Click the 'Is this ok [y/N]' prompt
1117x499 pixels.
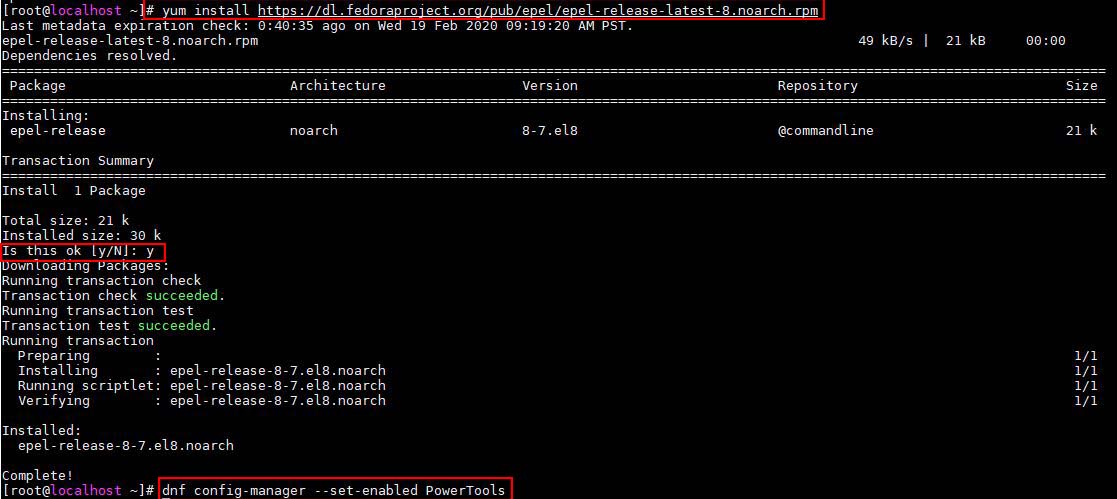78,251
